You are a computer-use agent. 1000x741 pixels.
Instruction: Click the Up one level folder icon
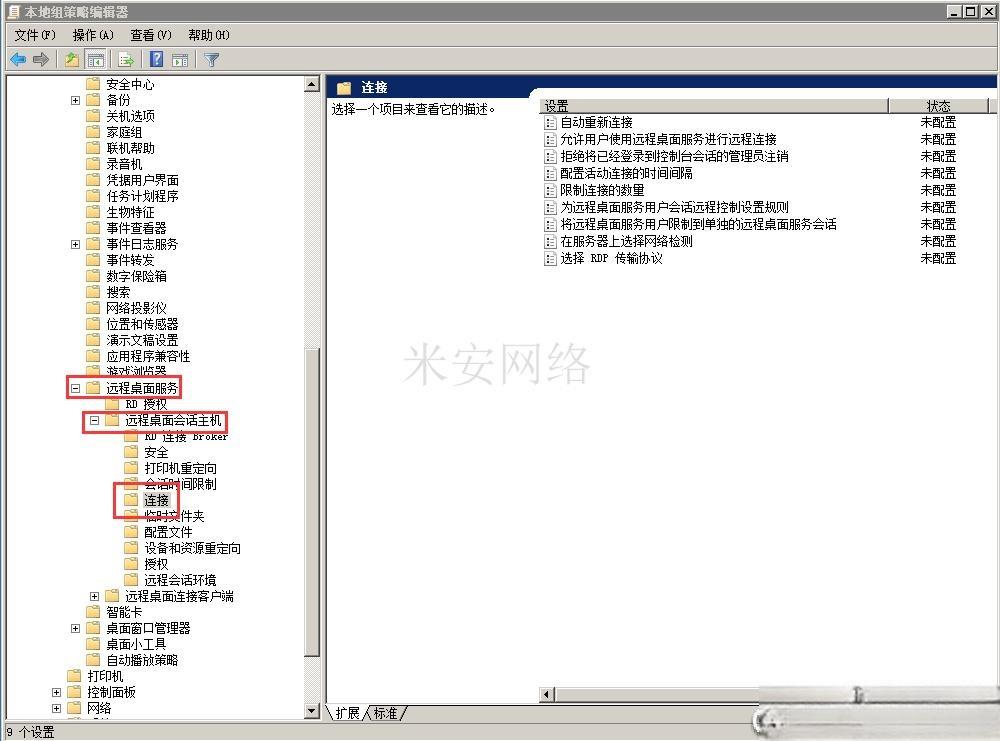tap(71, 60)
